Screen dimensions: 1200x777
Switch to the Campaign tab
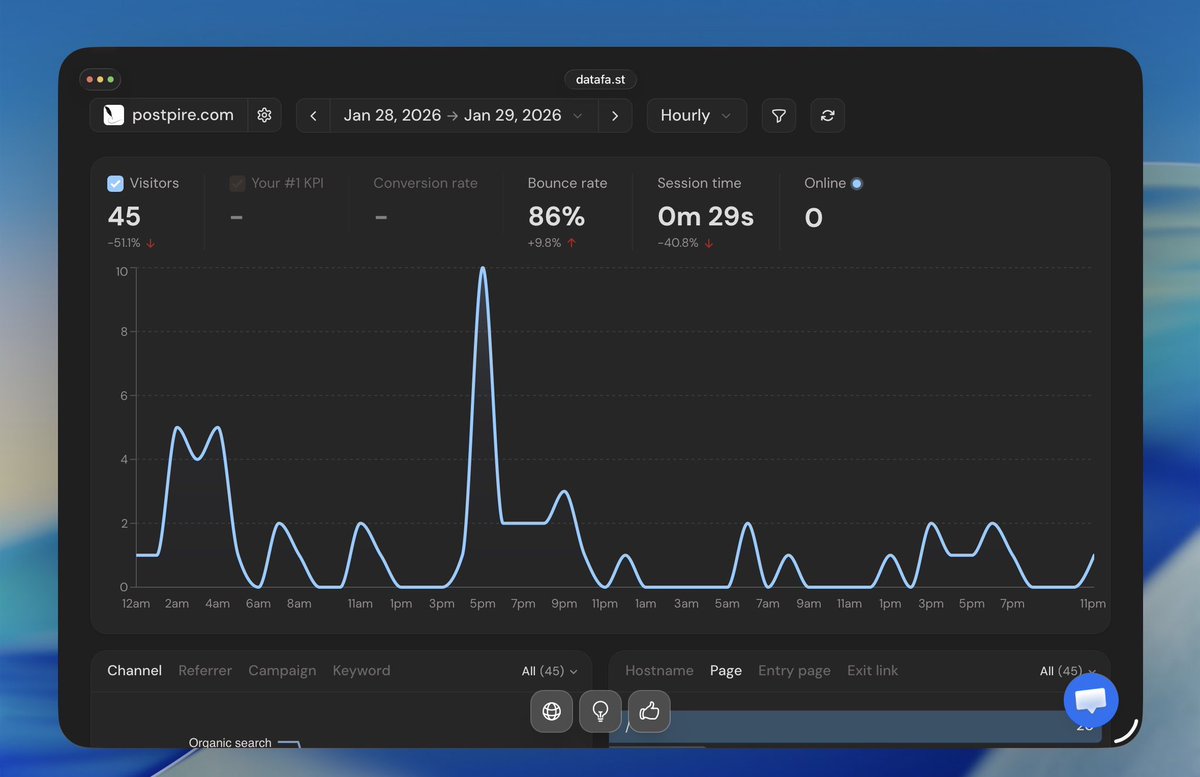(x=282, y=670)
